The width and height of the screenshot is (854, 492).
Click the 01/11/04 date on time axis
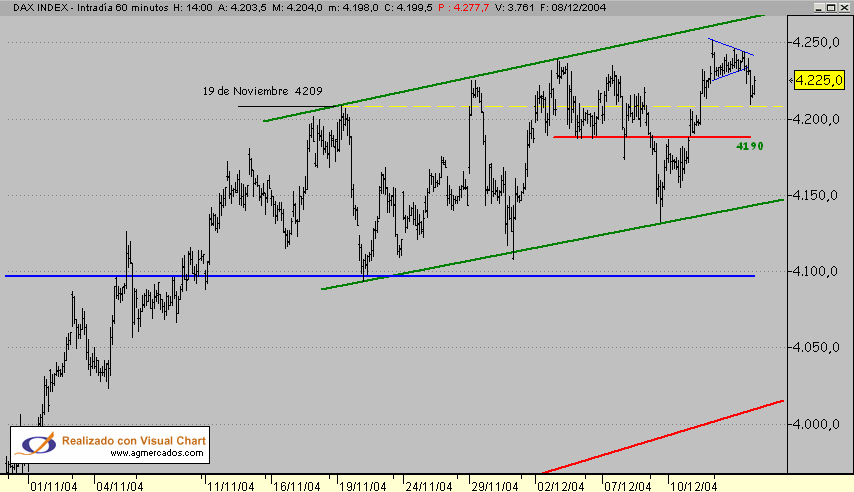point(54,486)
